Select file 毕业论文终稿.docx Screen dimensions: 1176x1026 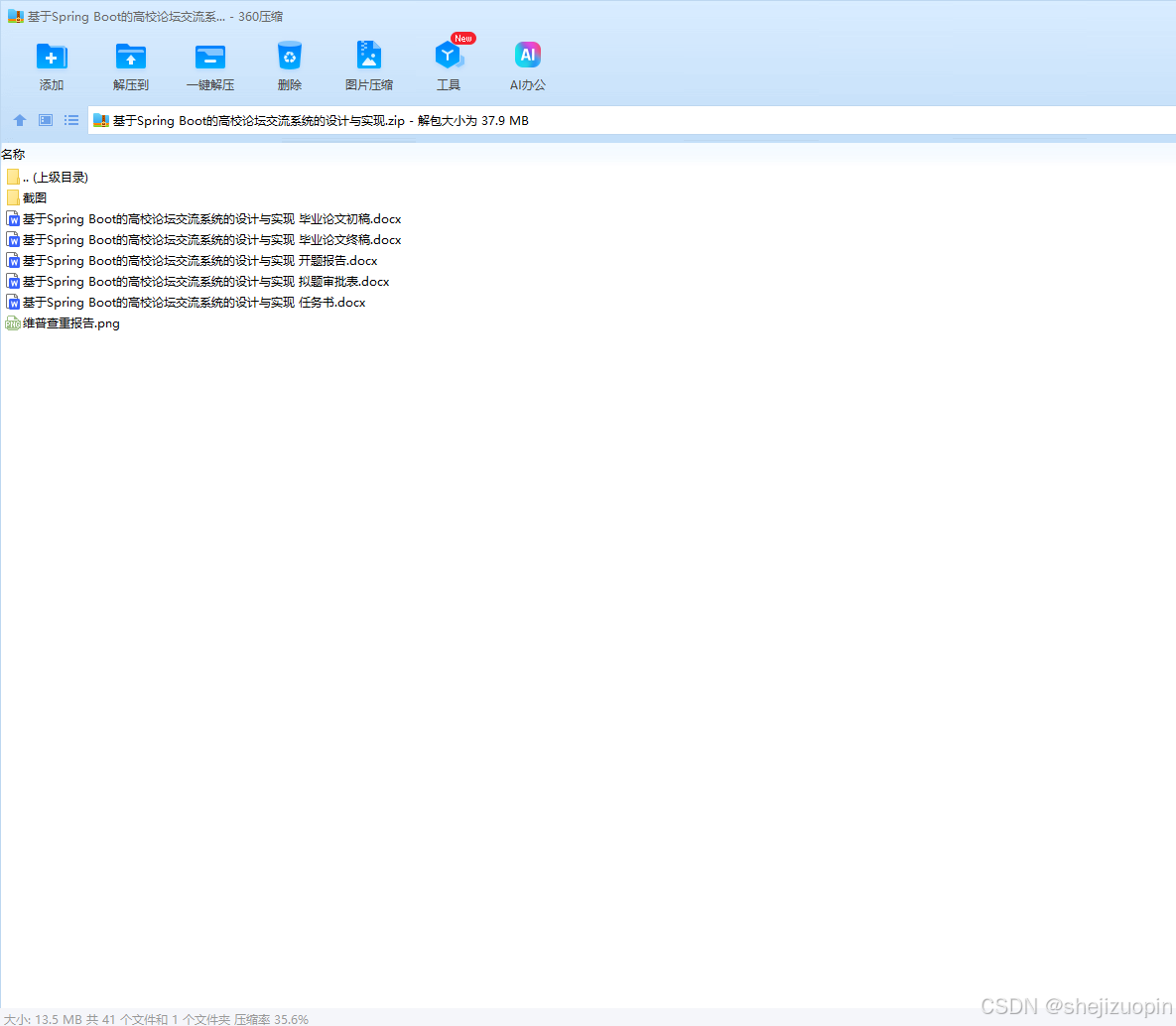[x=211, y=240]
